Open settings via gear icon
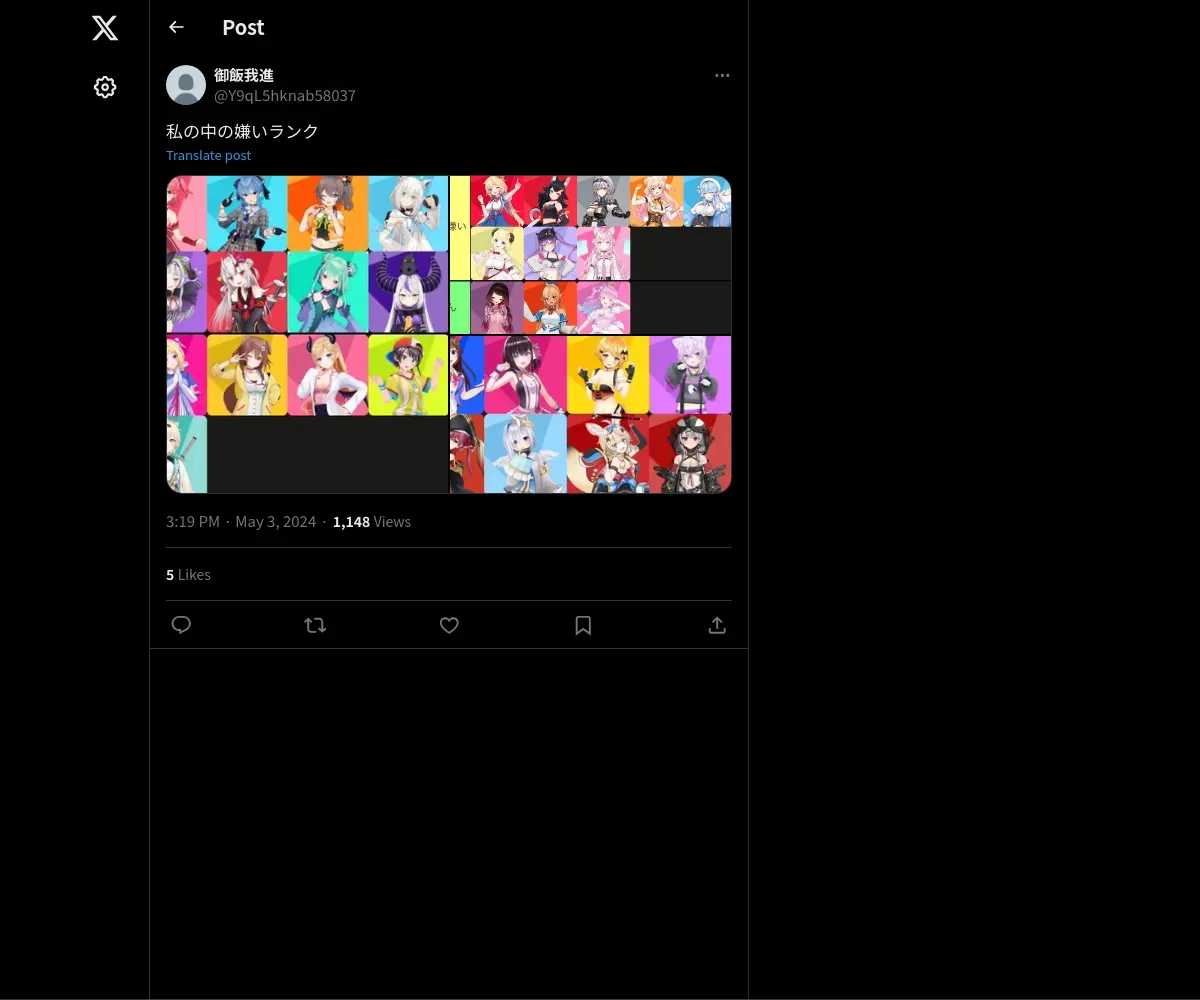This screenshot has width=1200, height=1000. pyautogui.click(x=105, y=87)
